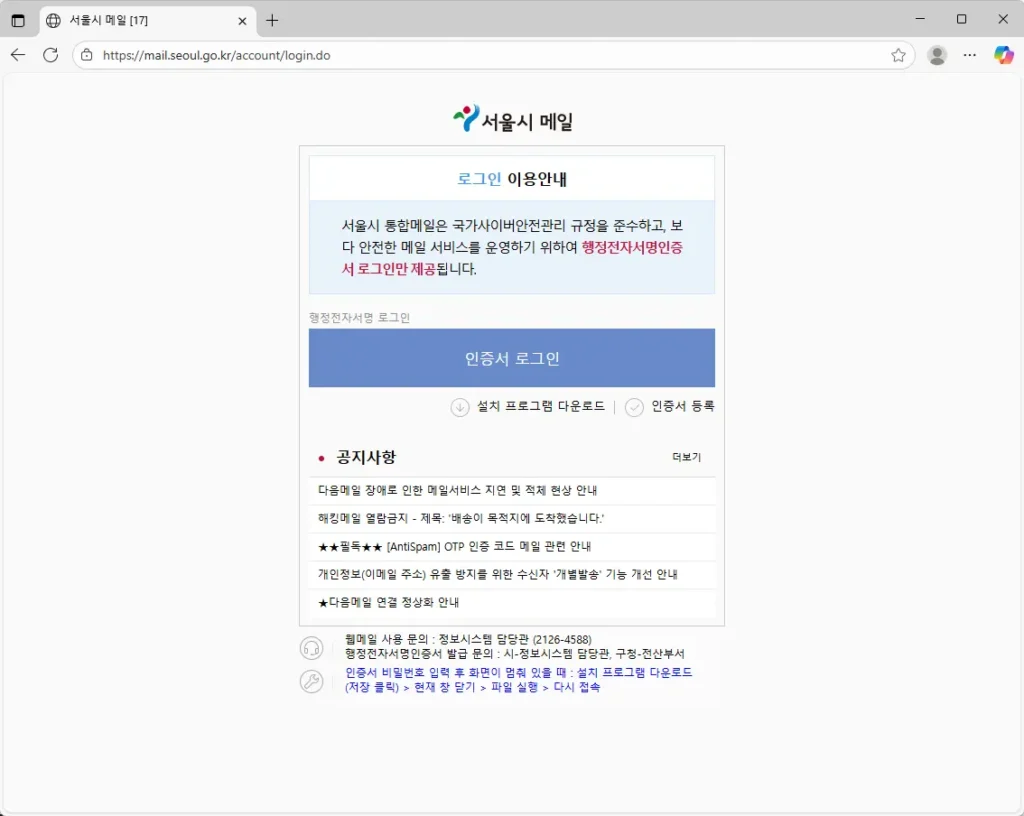Open the 해킹메일 열람금지 notice
1024x816 pixels.
point(461,518)
